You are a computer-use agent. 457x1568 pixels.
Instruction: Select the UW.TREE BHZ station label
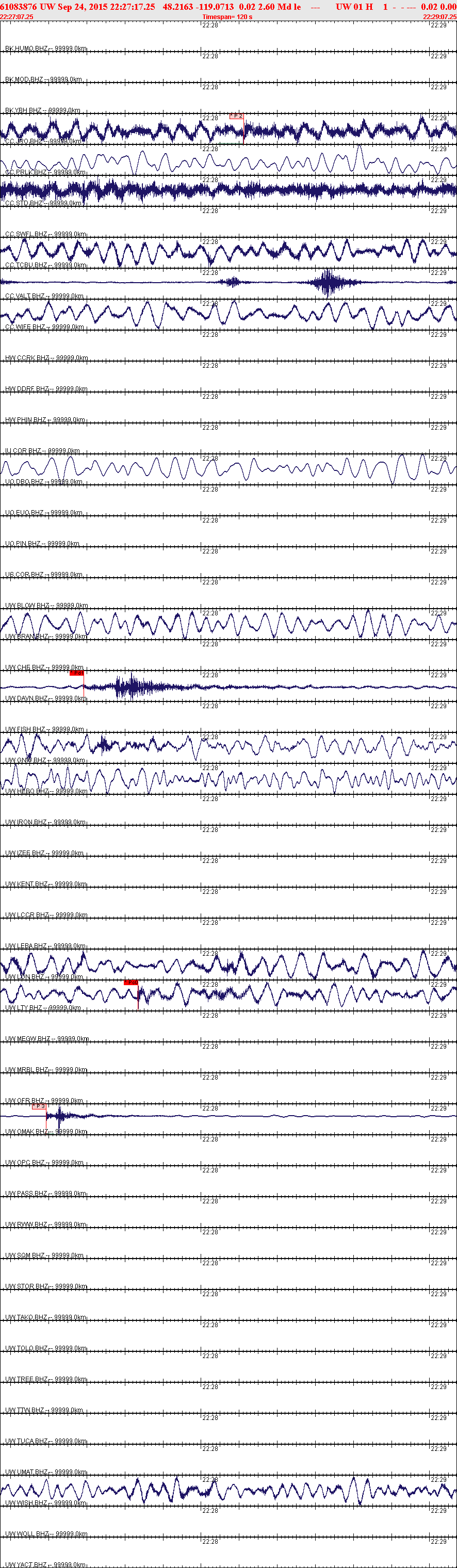(46, 1379)
